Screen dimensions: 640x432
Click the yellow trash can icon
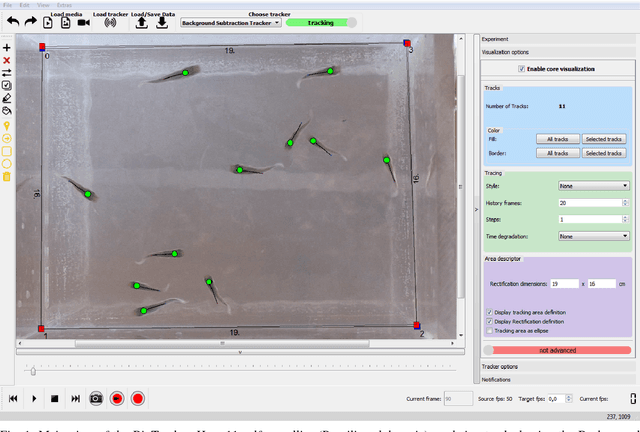7,177
